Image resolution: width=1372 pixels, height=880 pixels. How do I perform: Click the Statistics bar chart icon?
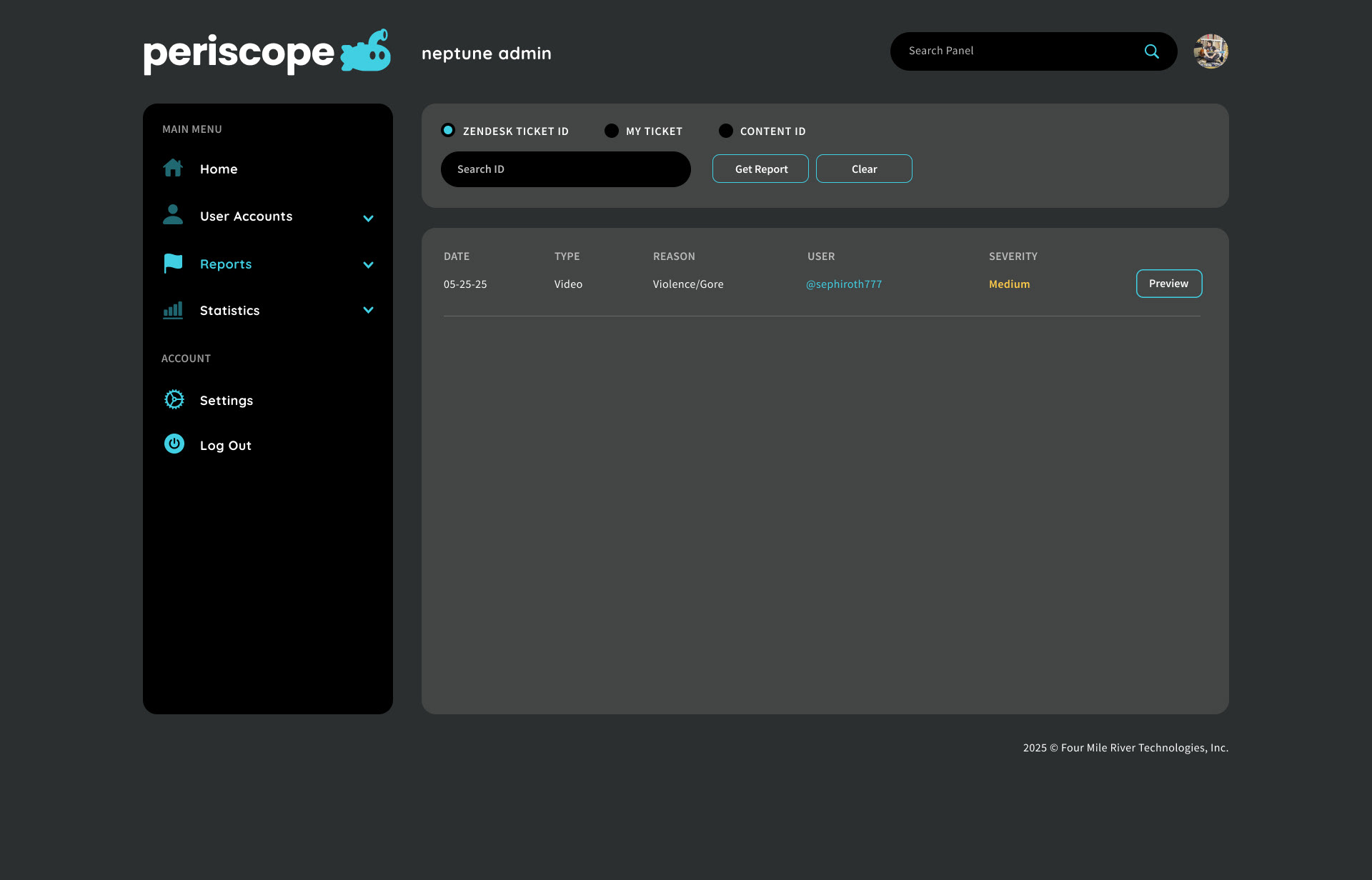(173, 310)
